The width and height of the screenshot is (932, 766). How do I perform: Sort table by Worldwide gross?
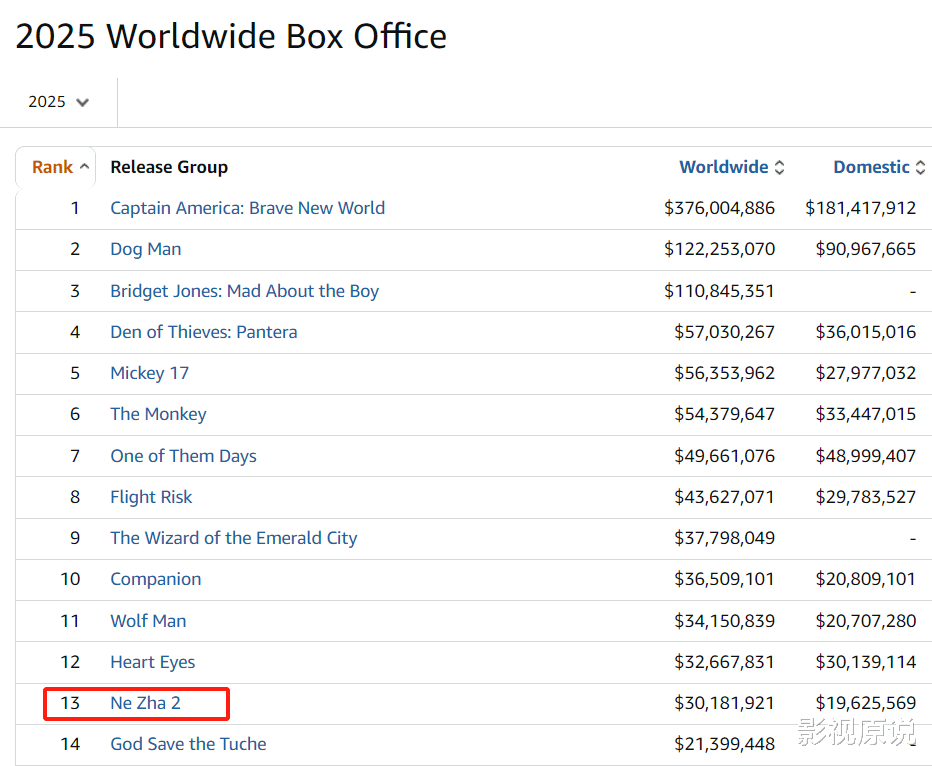click(x=731, y=167)
